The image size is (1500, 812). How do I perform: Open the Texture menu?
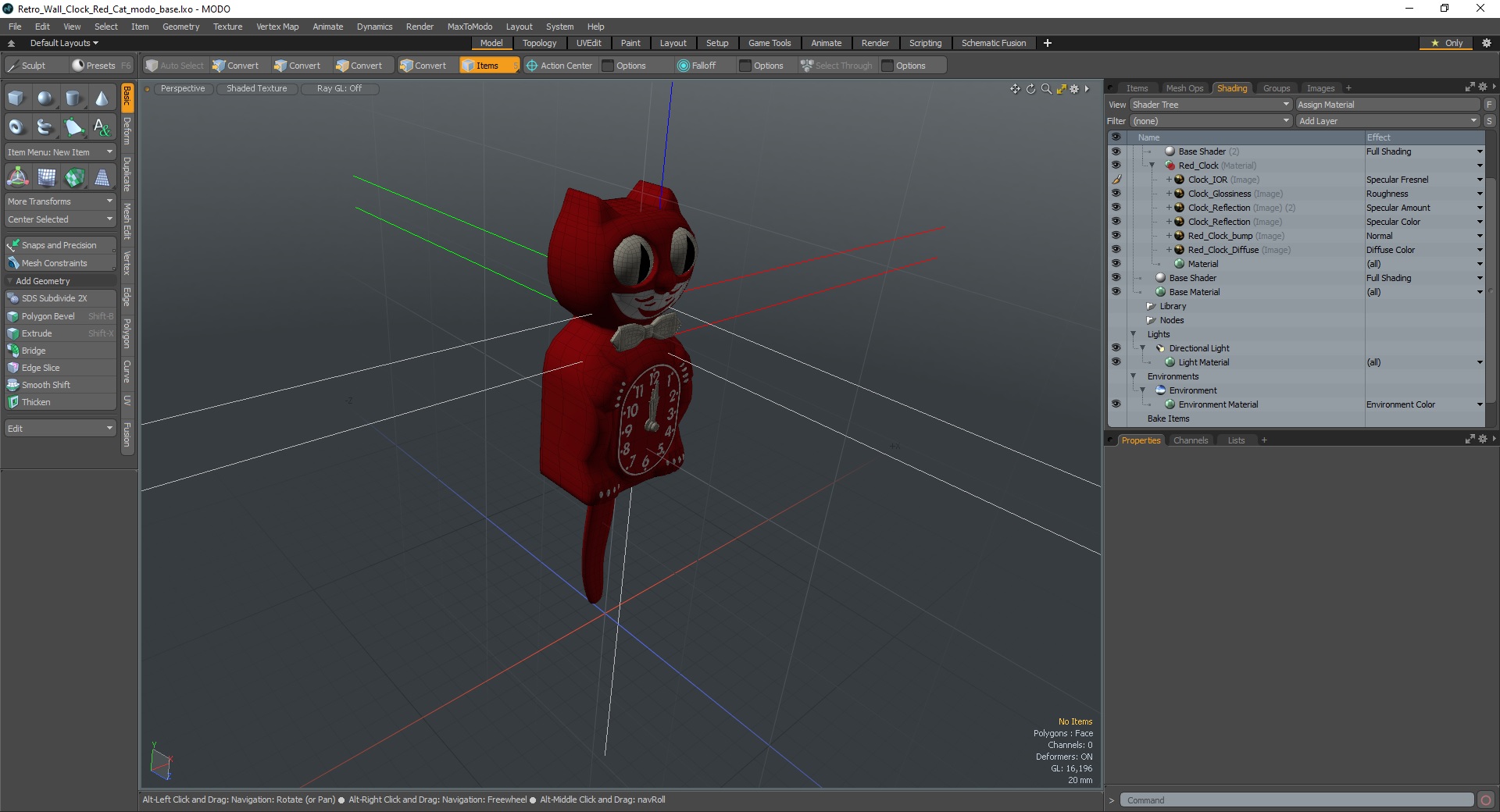coord(227,27)
